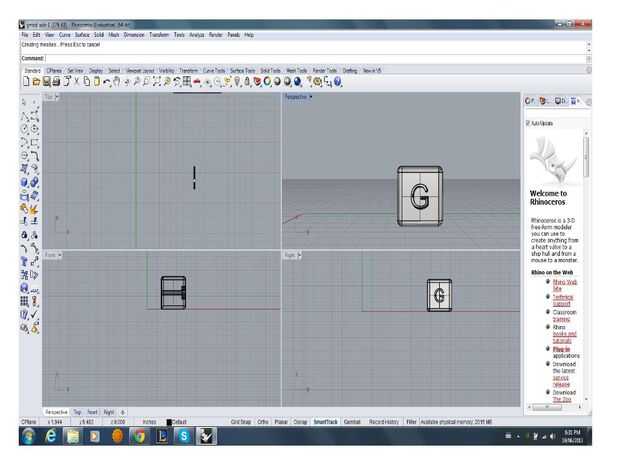Viewport: 620px width, 465px height.
Task: Toggle Record History in the status bar
Action: tap(384, 422)
